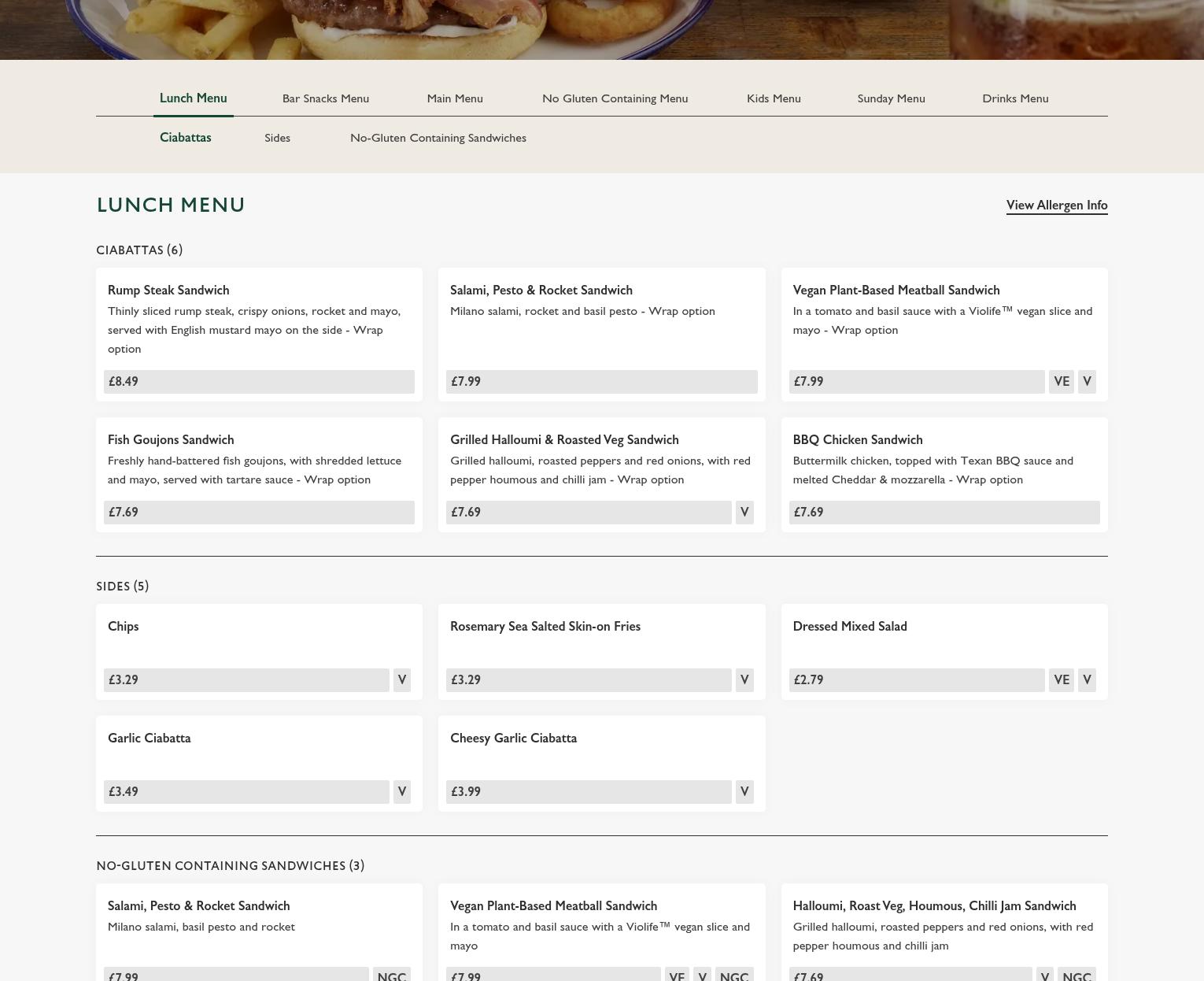Switch to the Bar Snacks Menu tab
Image resolution: width=1204 pixels, height=981 pixels.
click(x=325, y=98)
